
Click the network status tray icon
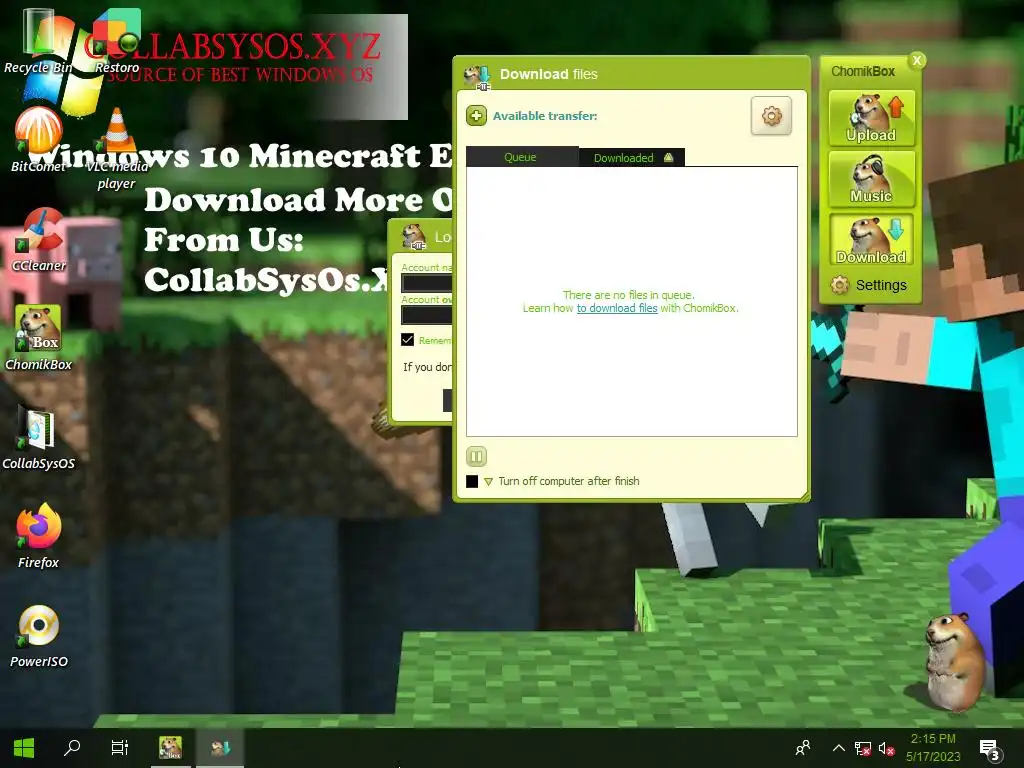pyautogui.click(x=863, y=748)
